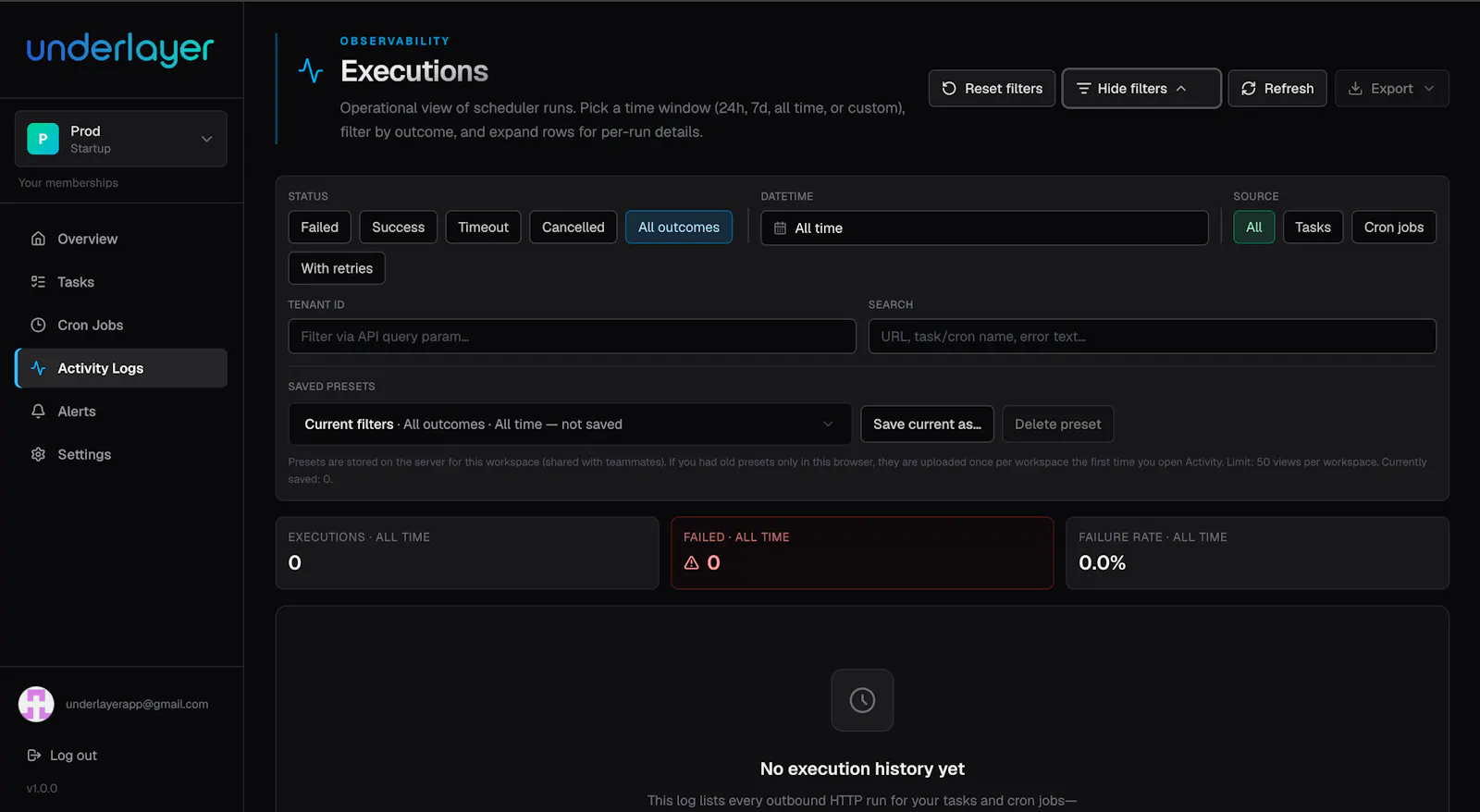Click underlayerapp@gmail.com account email
This screenshot has height=812, width=1480.
coord(137,704)
